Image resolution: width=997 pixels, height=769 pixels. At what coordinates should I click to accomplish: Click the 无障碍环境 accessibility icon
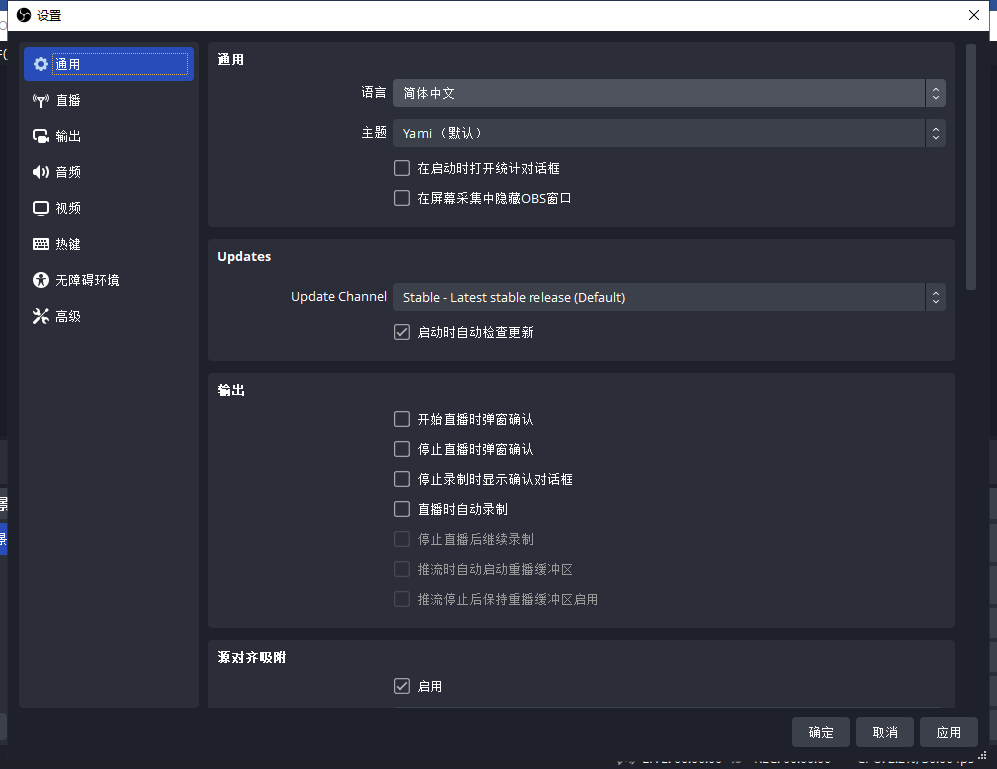coord(40,280)
